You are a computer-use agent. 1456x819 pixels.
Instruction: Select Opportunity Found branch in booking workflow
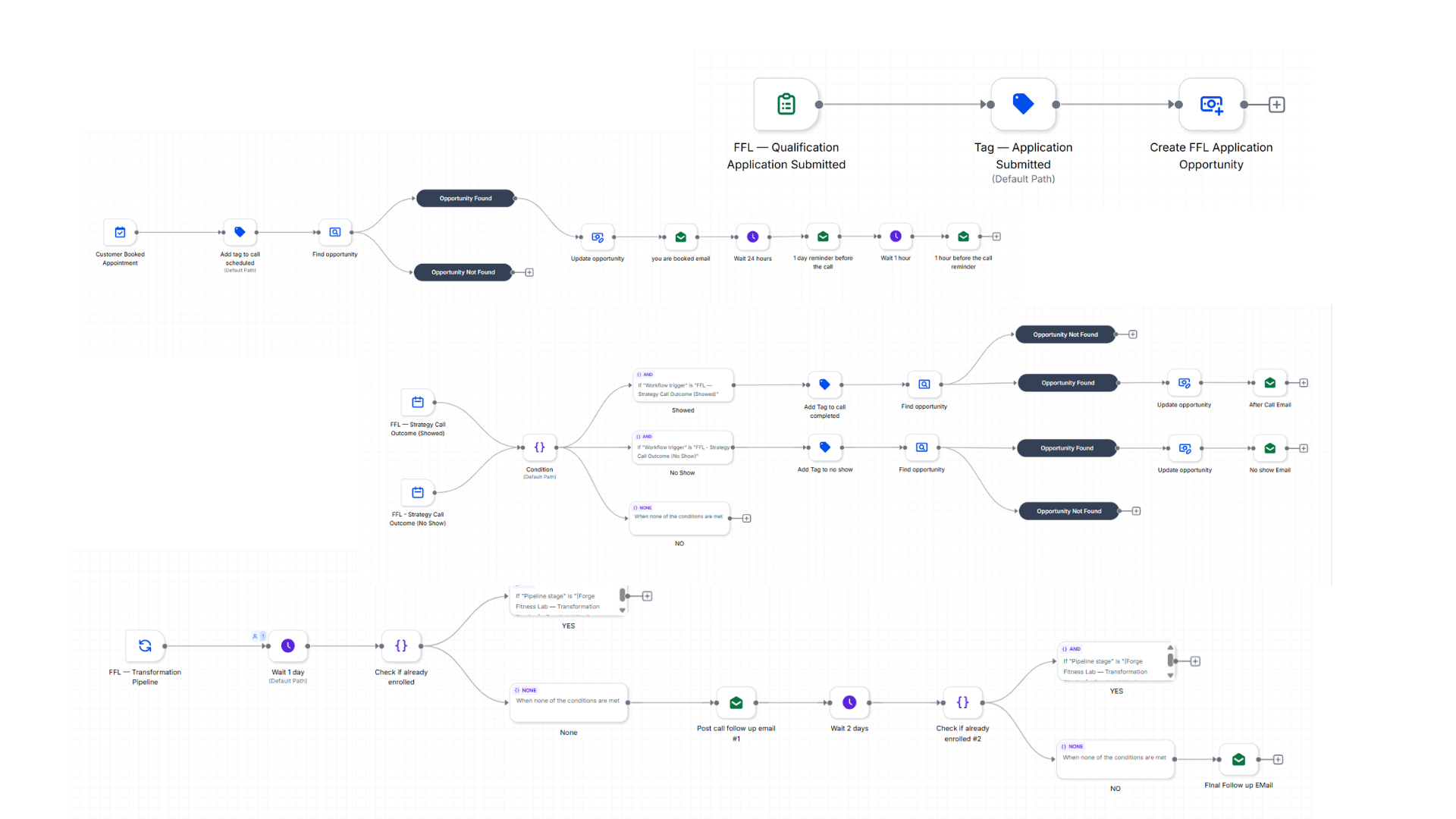click(x=466, y=199)
